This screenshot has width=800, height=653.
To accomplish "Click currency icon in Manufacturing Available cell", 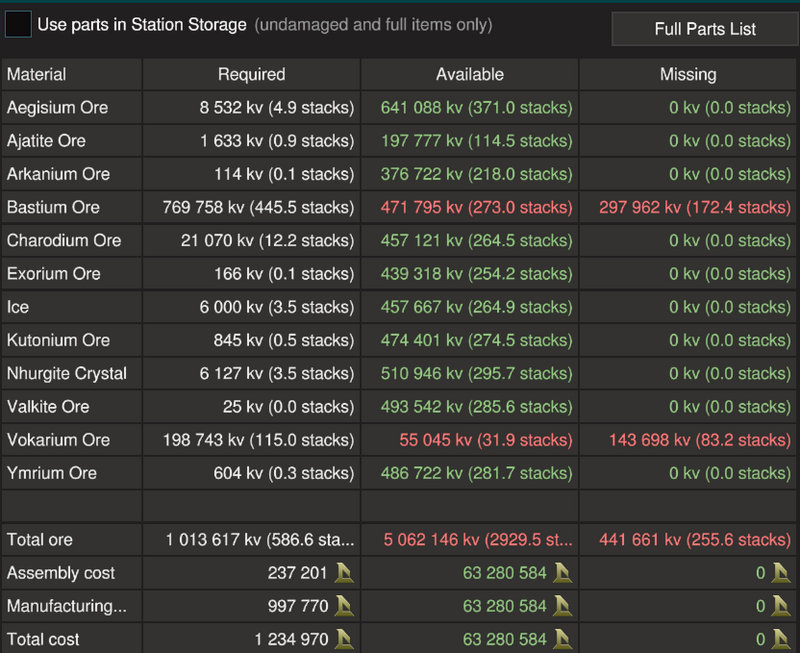I will [562, 606].
